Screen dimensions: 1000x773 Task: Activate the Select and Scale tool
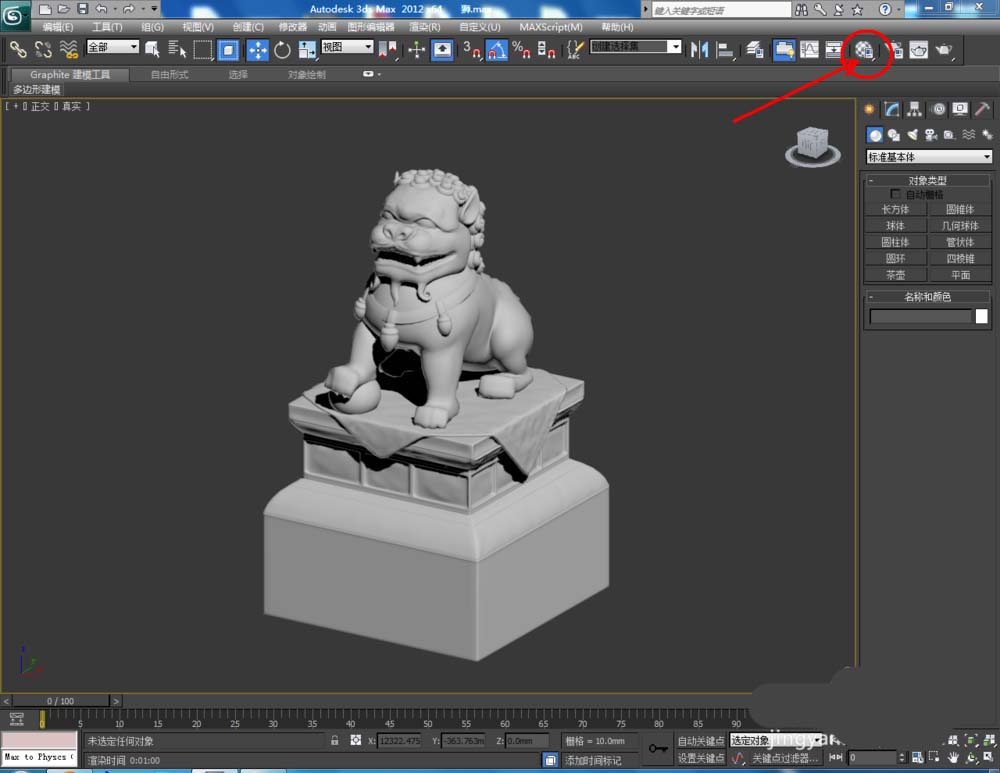[x=307, y=49]
